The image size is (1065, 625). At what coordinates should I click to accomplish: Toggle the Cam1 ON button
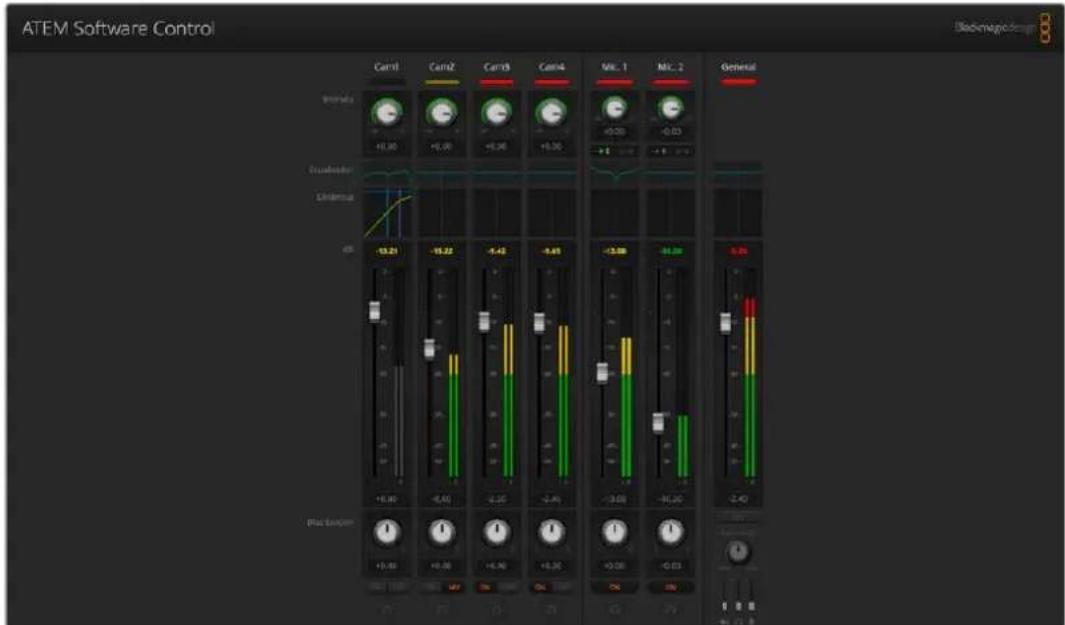[x=376, y=587]
